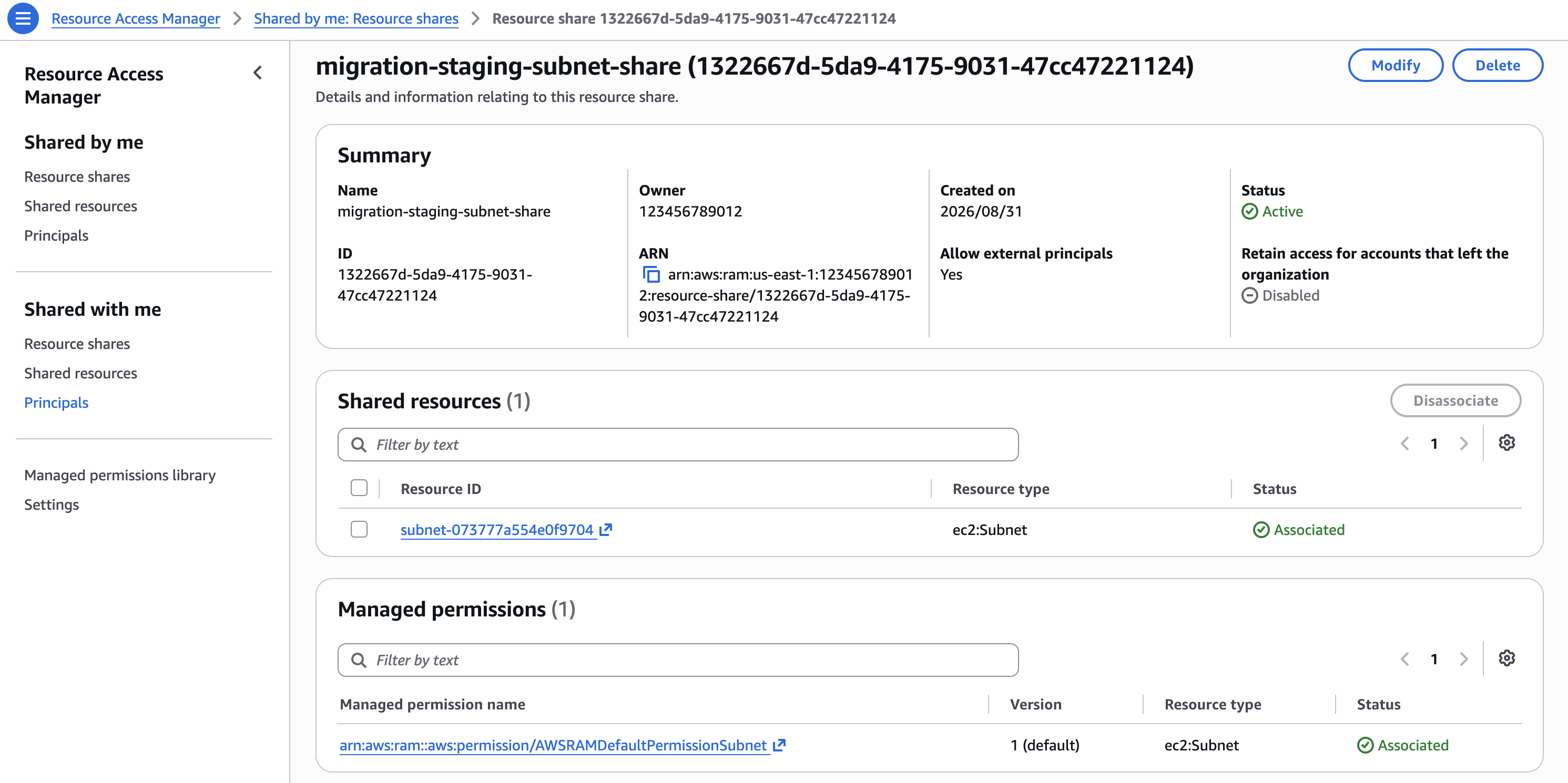
Task: Click Version column header
Action: [x=1035, y=705]
